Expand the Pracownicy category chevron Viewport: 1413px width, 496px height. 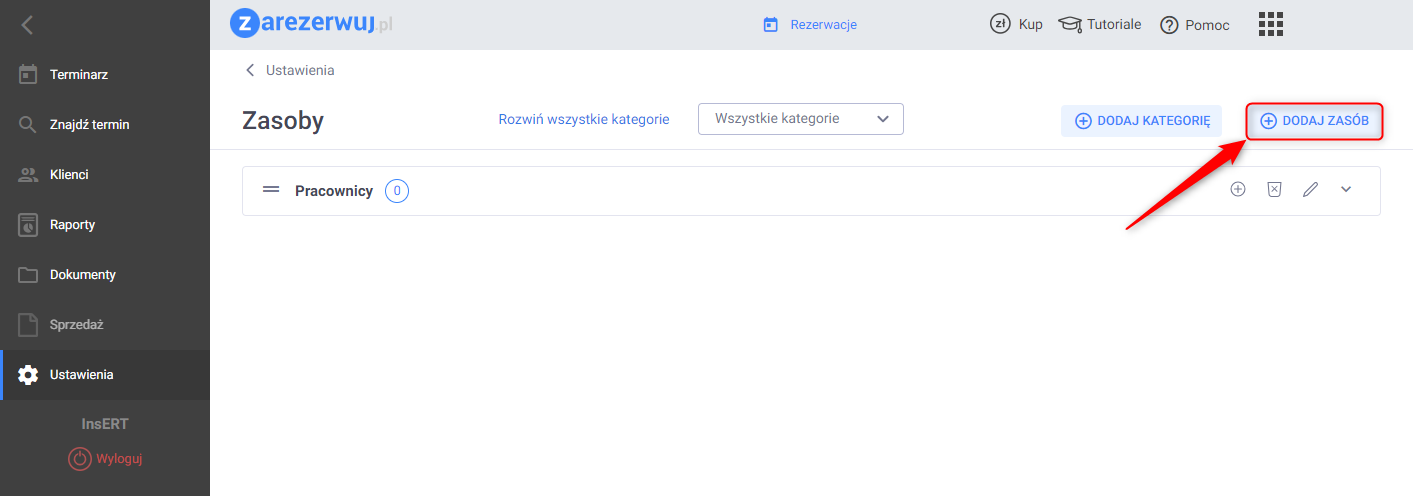pos(1346,189)
